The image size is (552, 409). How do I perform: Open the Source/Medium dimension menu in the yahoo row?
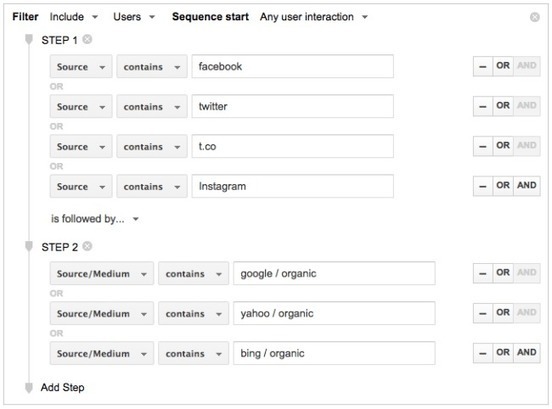[102, 313]
